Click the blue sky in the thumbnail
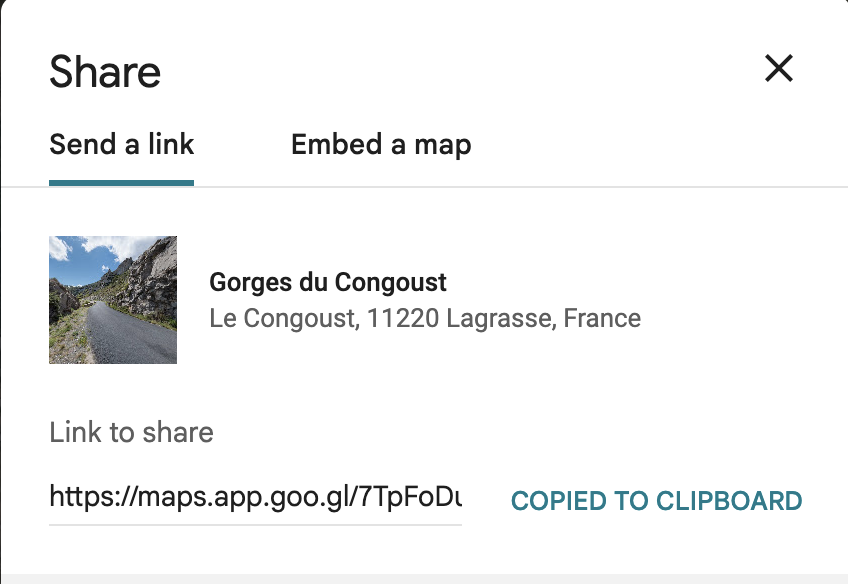Viewport: 848px width, 584px height. 76,265
